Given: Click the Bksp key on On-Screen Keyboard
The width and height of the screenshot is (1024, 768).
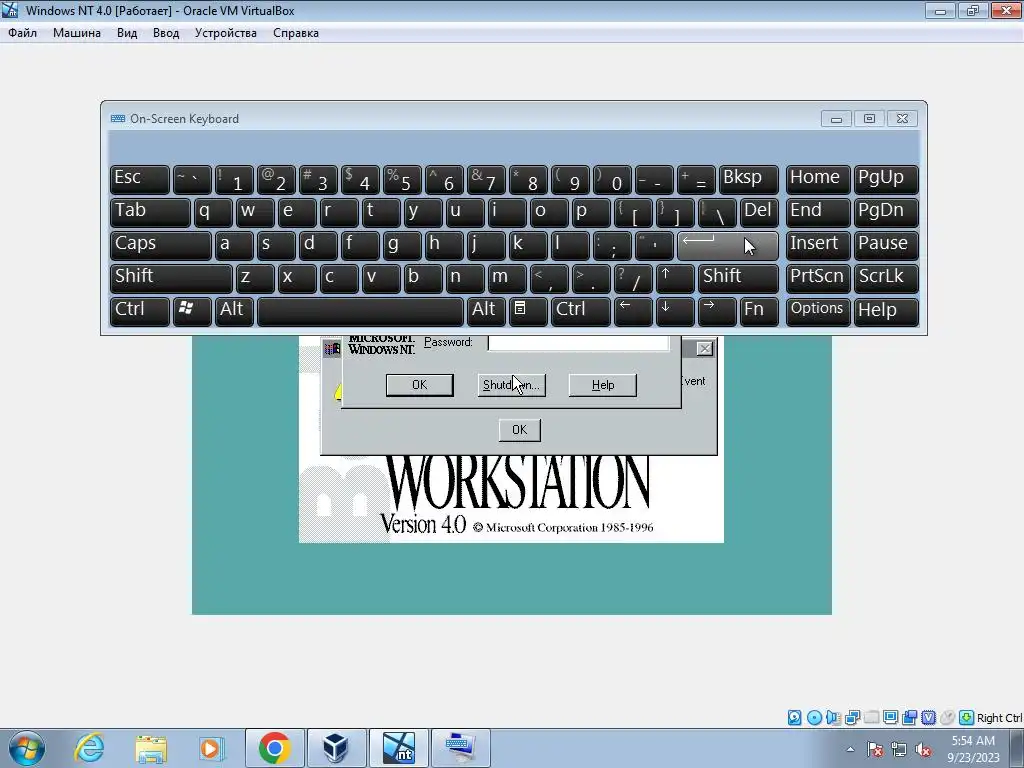Looking at the screenshot, I should click(x=748, y=179).
